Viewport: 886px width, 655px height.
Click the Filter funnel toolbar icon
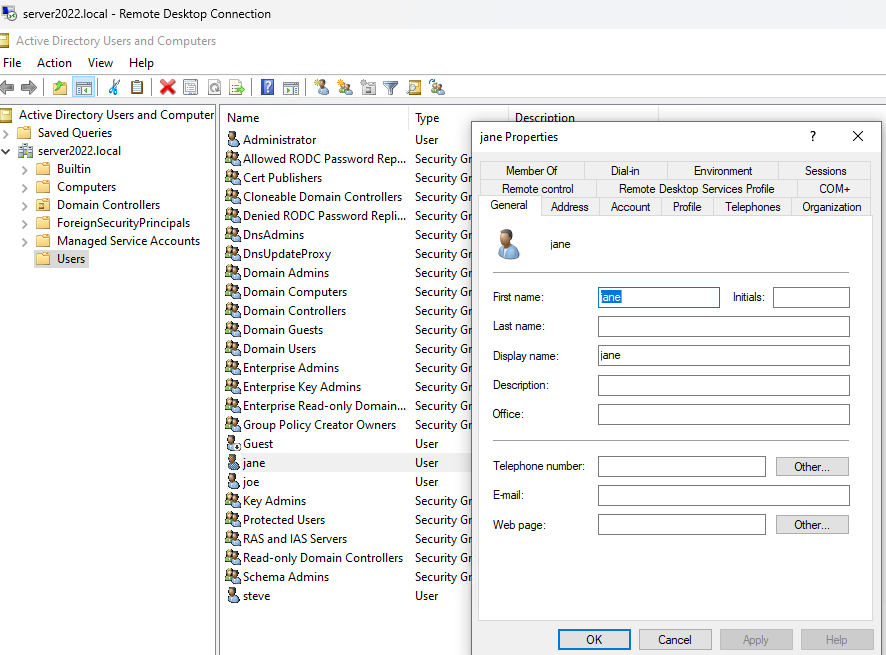tap(391, 88)
